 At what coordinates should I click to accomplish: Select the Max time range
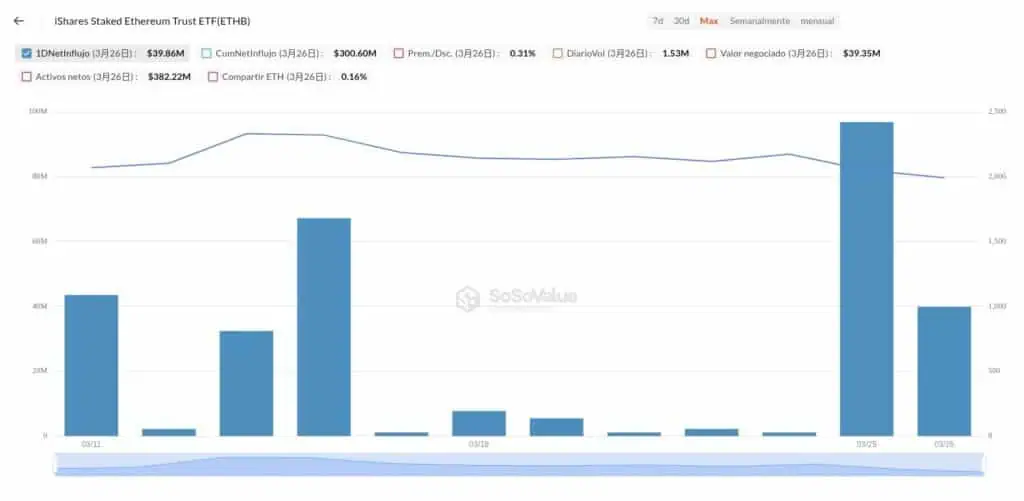(708, 21)
